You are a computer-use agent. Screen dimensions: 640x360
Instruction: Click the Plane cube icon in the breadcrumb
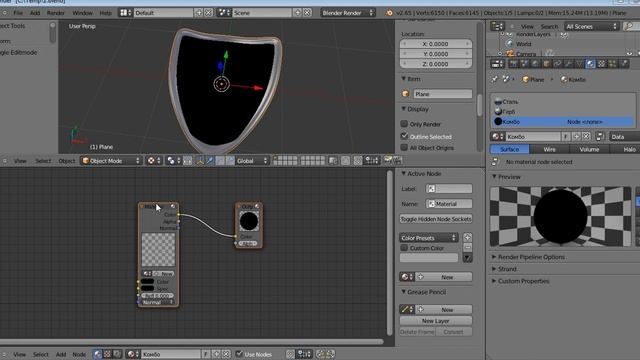click(526, 80)
